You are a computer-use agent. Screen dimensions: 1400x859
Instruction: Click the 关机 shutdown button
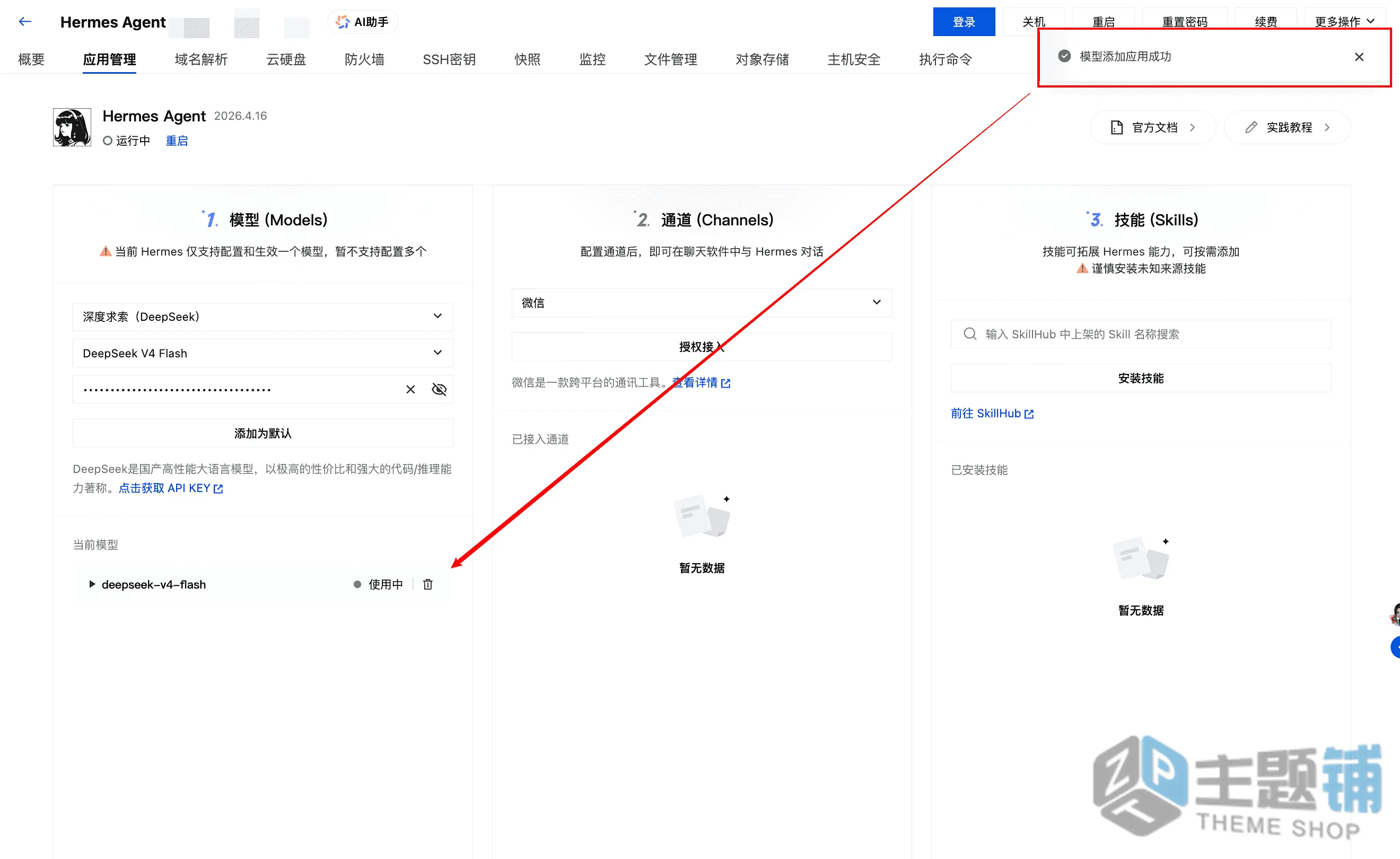(x=1034, y=22)
